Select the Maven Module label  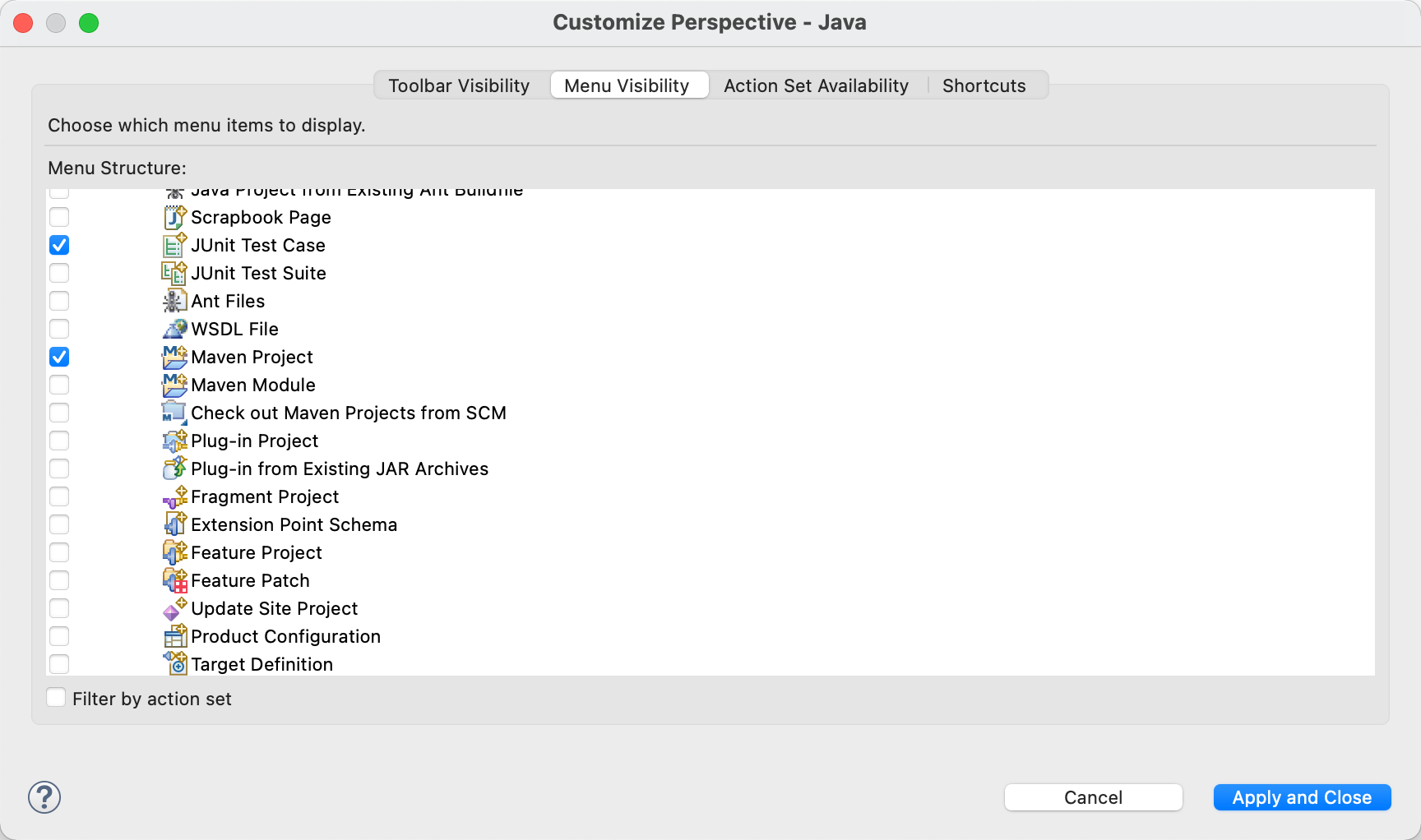tap(253, 385)
